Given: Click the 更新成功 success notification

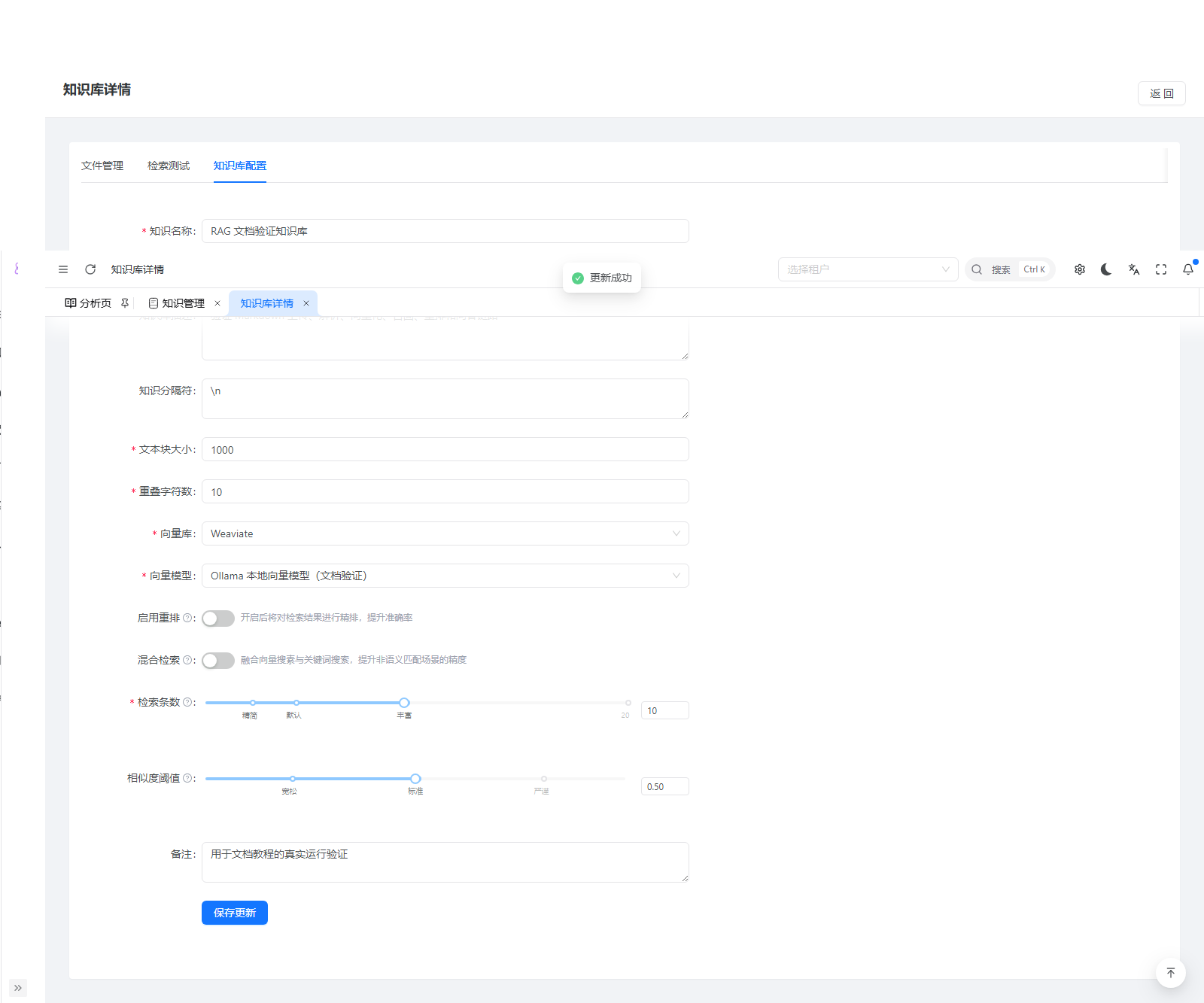Looking at the screenshot, I should 602,278.
